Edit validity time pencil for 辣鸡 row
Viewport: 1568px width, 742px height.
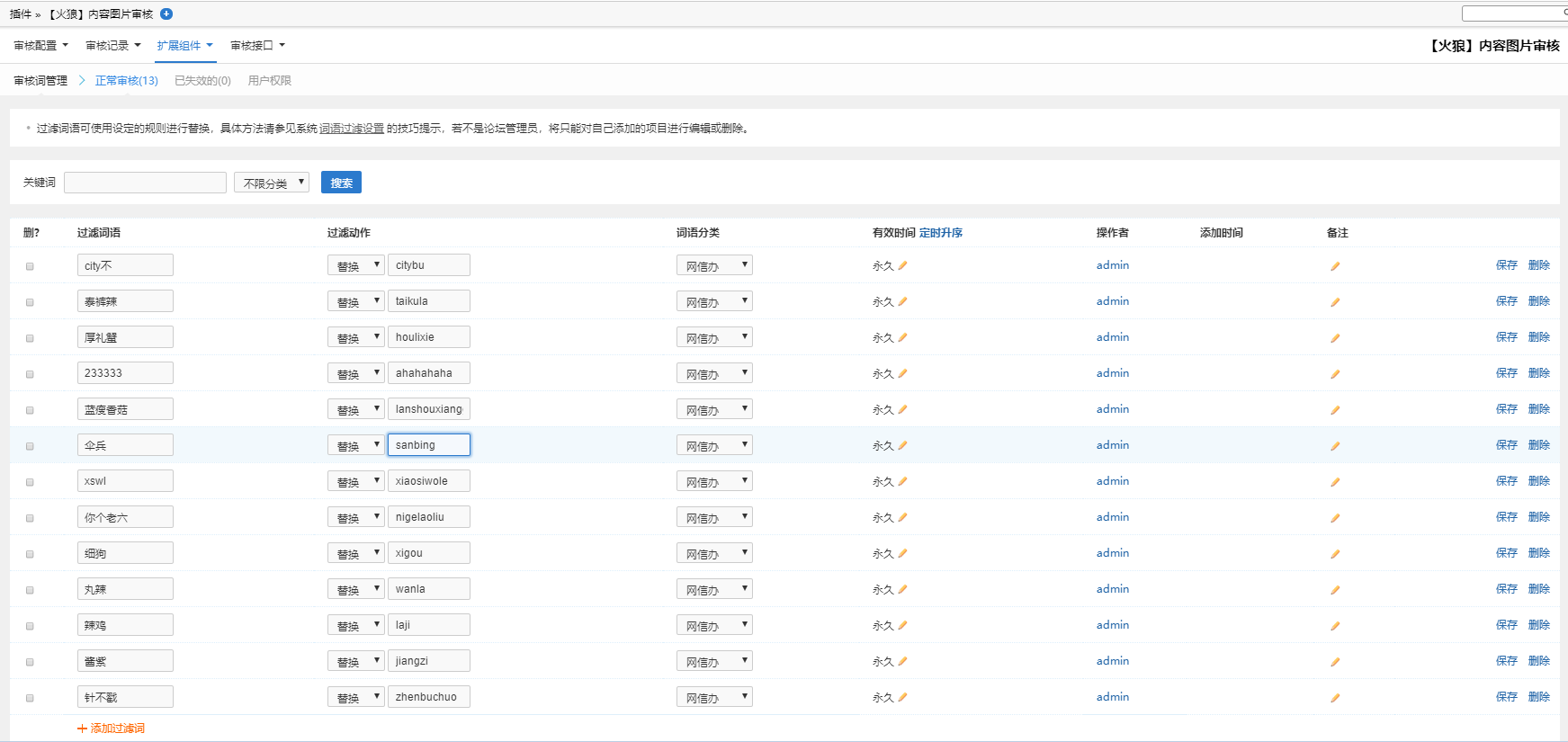click(x=902, y=625)
